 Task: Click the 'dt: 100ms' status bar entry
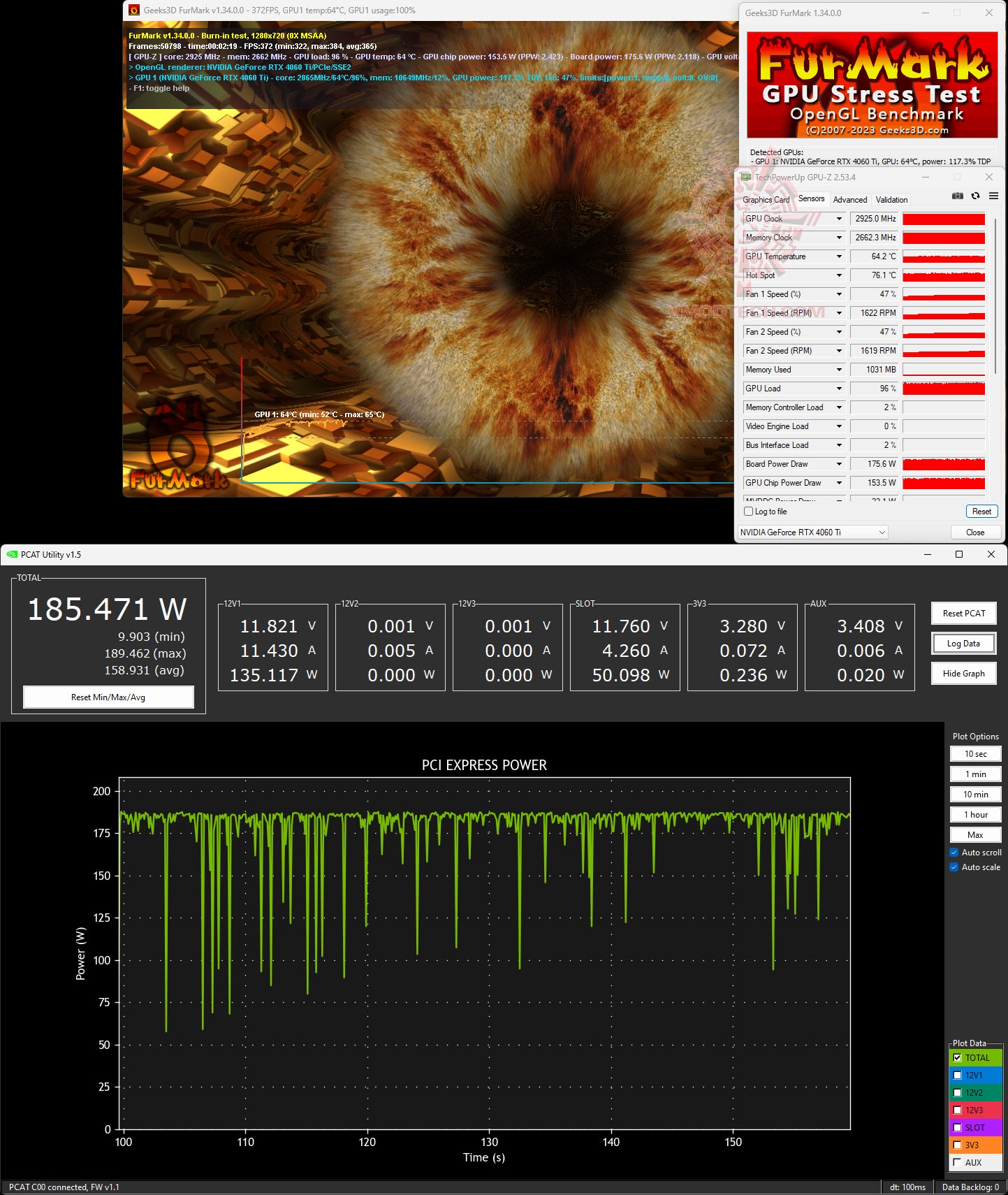tap(907, 1187)
